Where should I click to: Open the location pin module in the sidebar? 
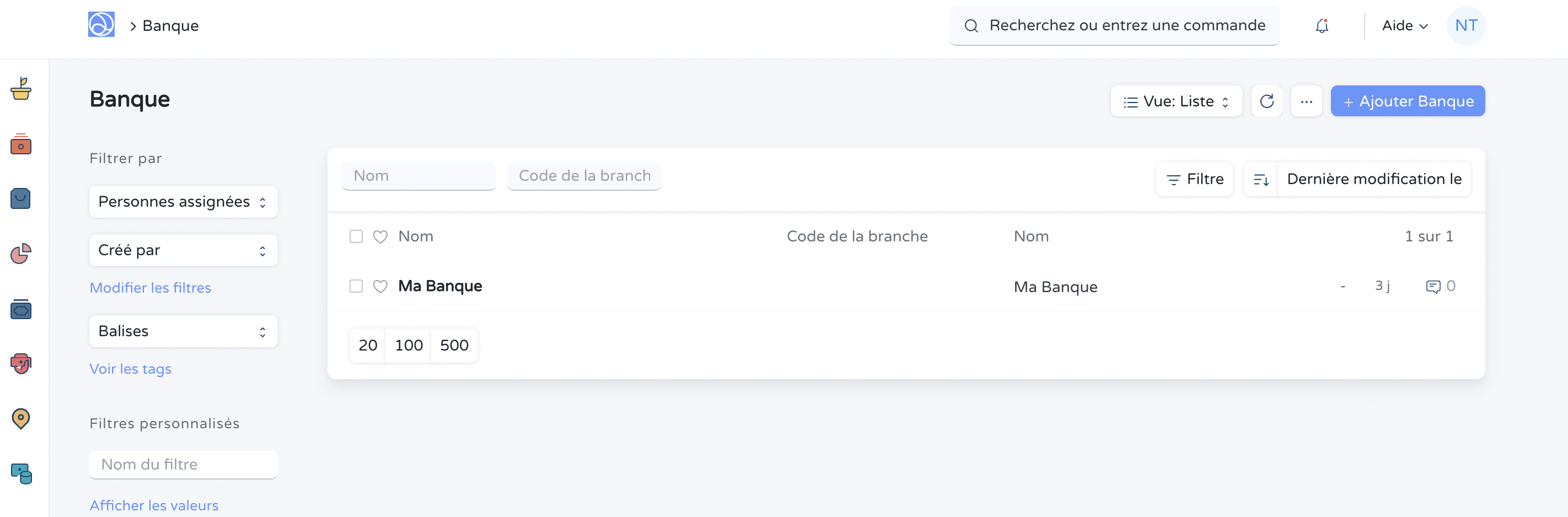click(x=22, y=418)
